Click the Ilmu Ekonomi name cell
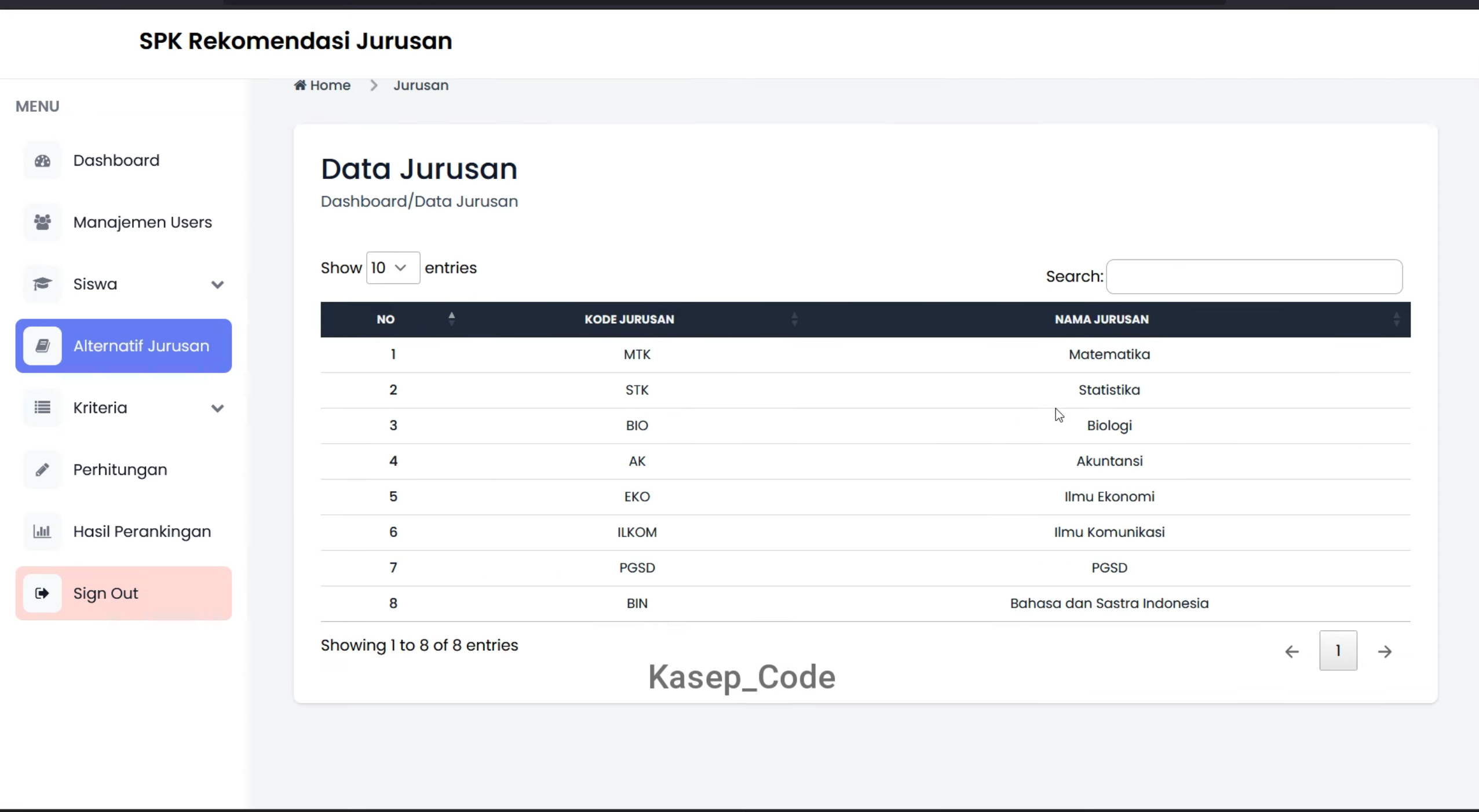The height and width of the screenshot is (812, 1479). coord(1109,496)
